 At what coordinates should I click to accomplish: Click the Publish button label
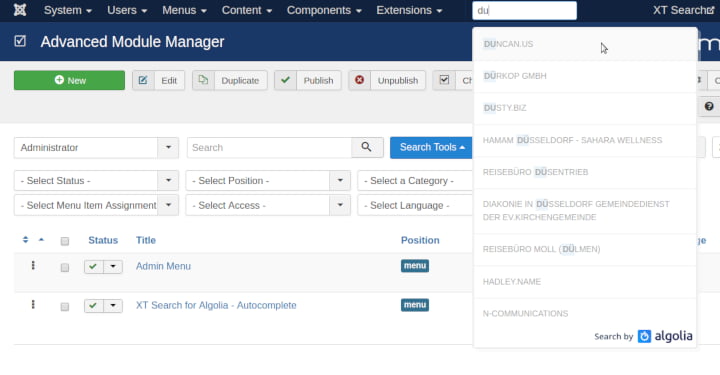[x=318, y=80]
